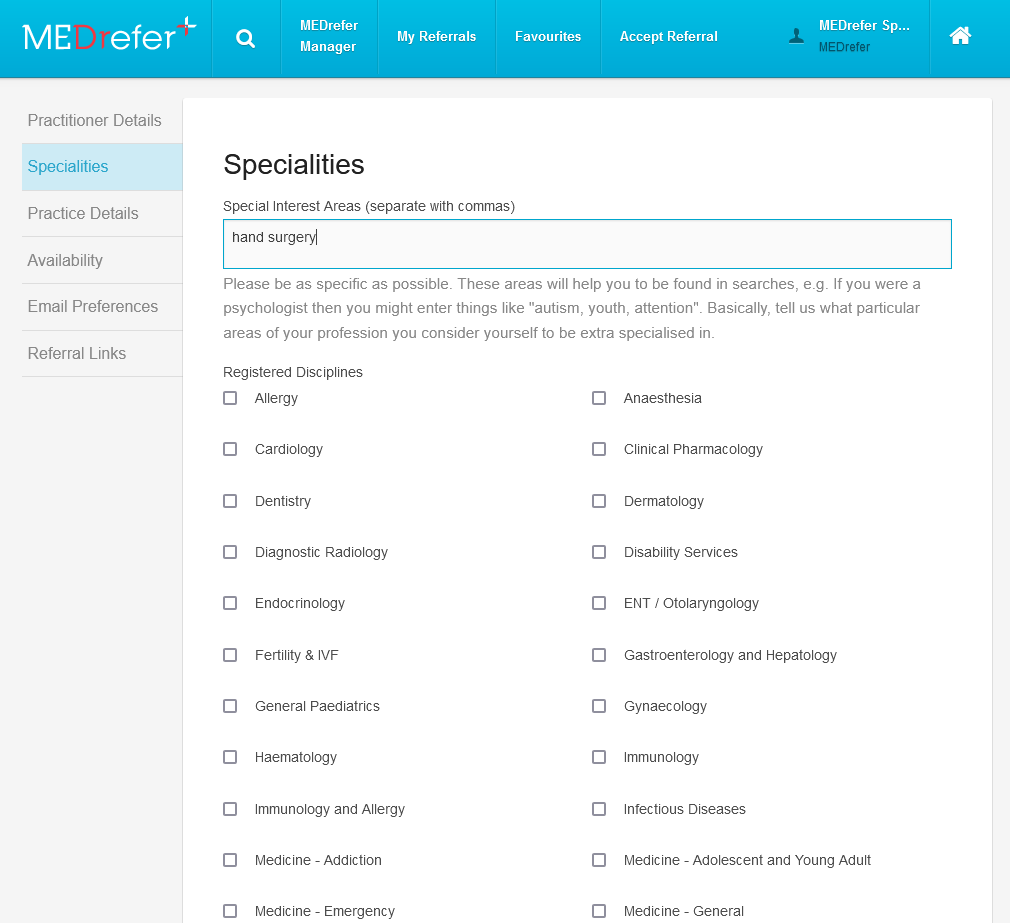Open My Referrals in top navigation

pos(436,37)
